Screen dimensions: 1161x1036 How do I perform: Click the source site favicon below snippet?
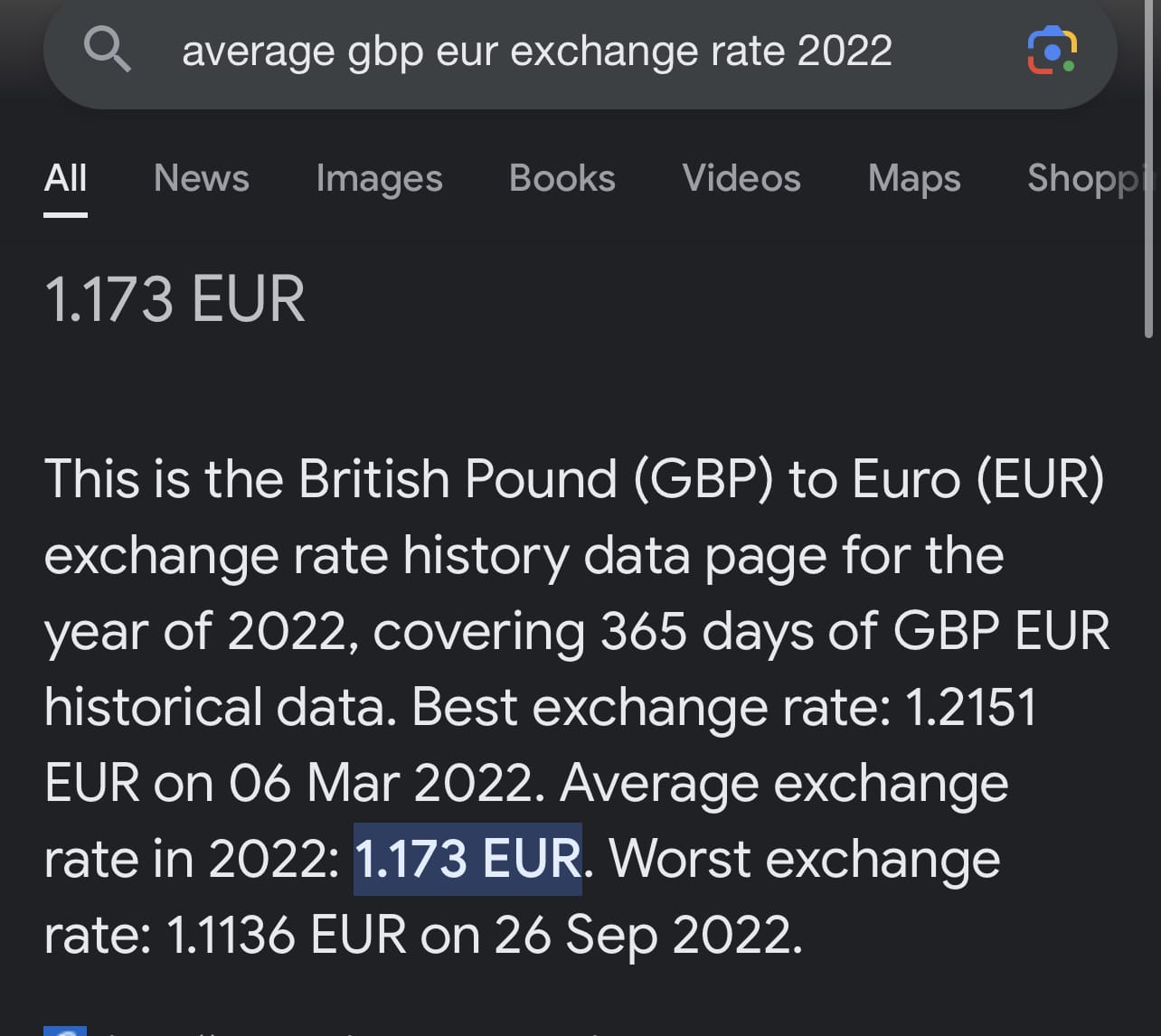[x=65, y=1031]
